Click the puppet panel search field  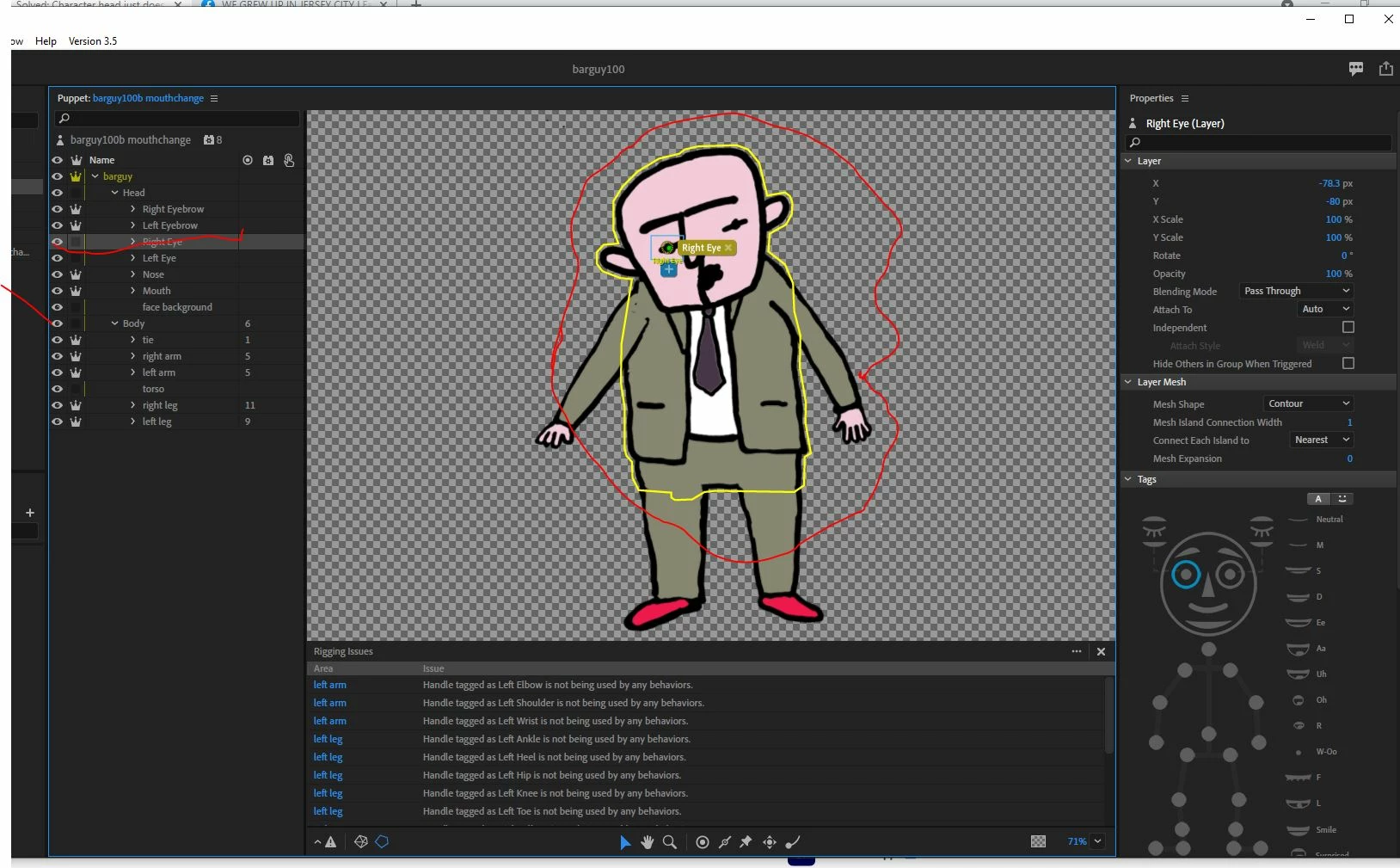tap(177, 118)
